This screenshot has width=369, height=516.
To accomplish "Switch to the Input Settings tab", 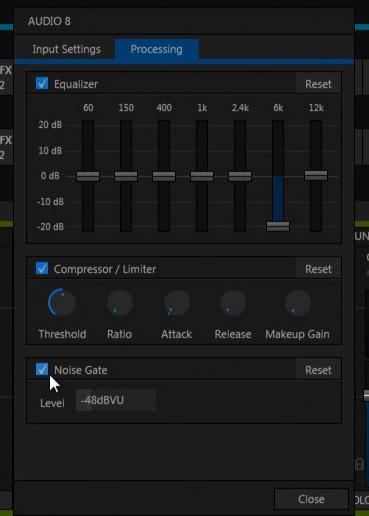I will coord(66,49).
